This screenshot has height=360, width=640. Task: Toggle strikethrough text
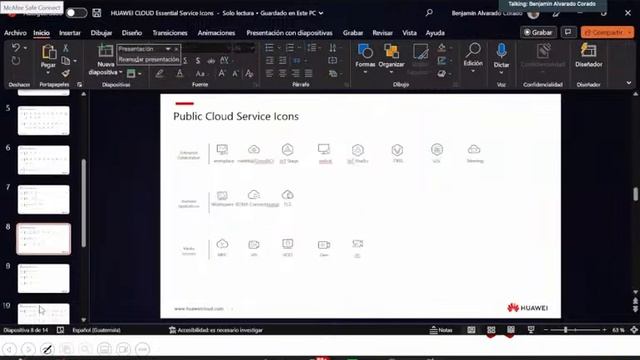[x=211, y=61]
